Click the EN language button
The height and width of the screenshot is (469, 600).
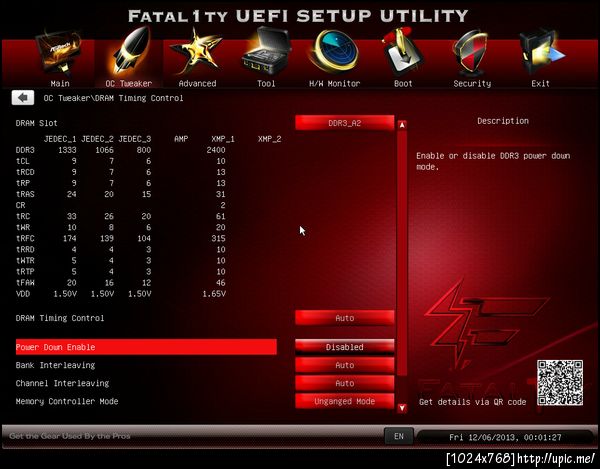[x=399, y=436]
